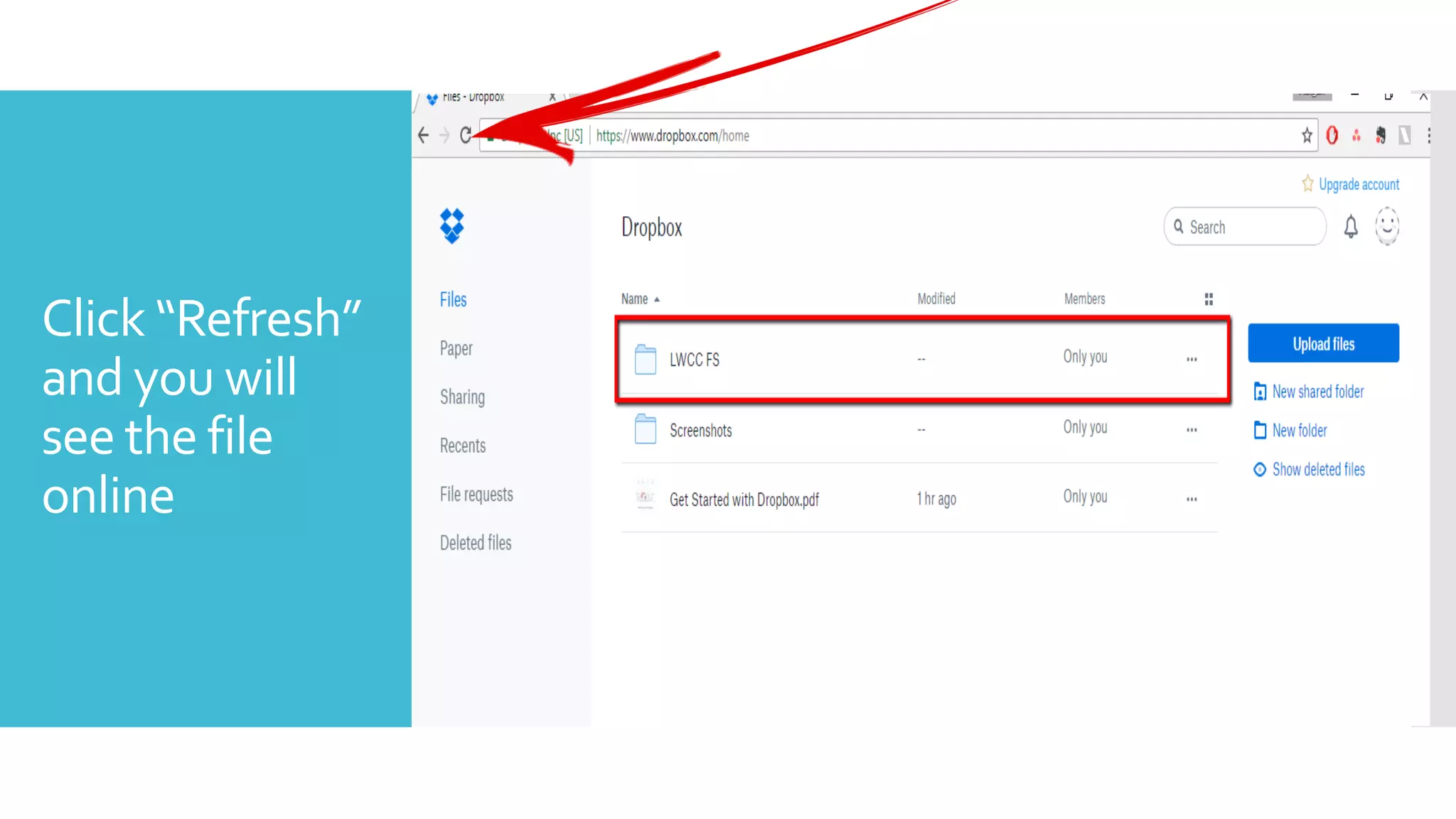This screenshot has width=1456, height=819.
Task: Click the Members column header
Action: point(1085,299)
